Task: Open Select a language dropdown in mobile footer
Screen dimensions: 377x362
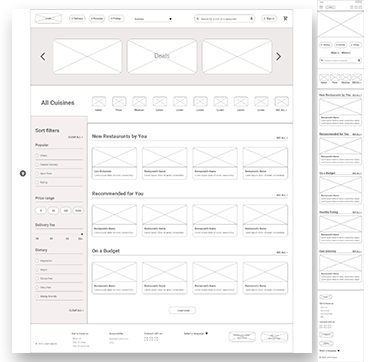Action: [330, 351]
